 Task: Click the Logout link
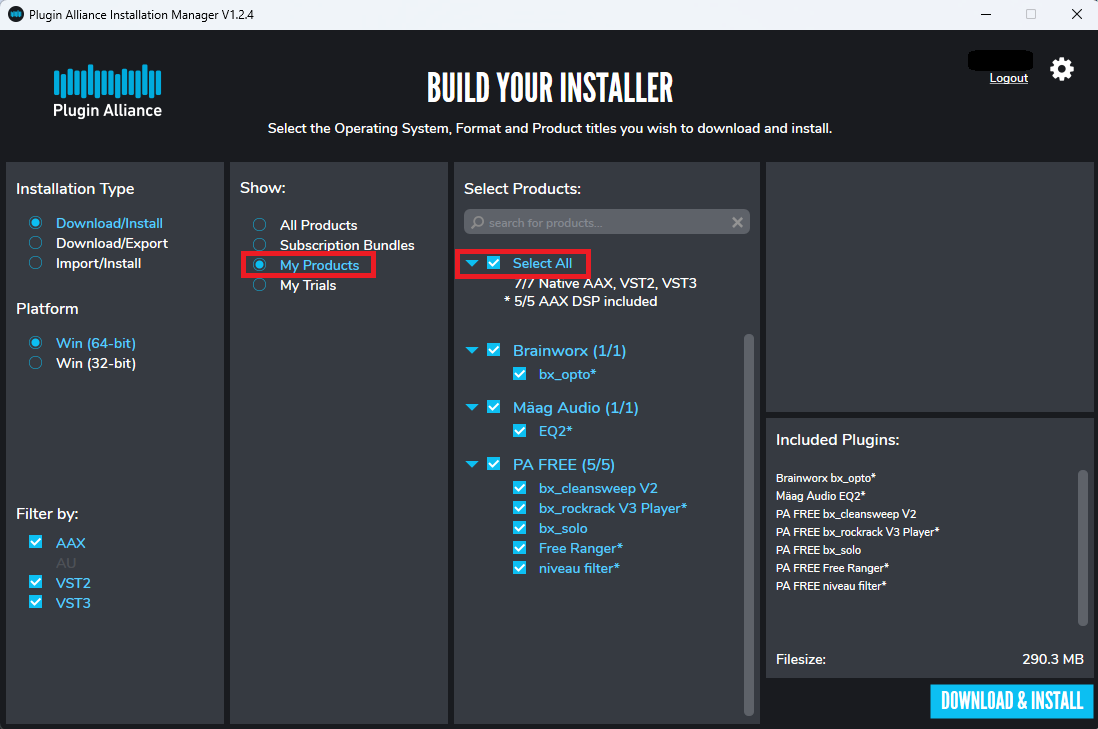point(1008,77)
